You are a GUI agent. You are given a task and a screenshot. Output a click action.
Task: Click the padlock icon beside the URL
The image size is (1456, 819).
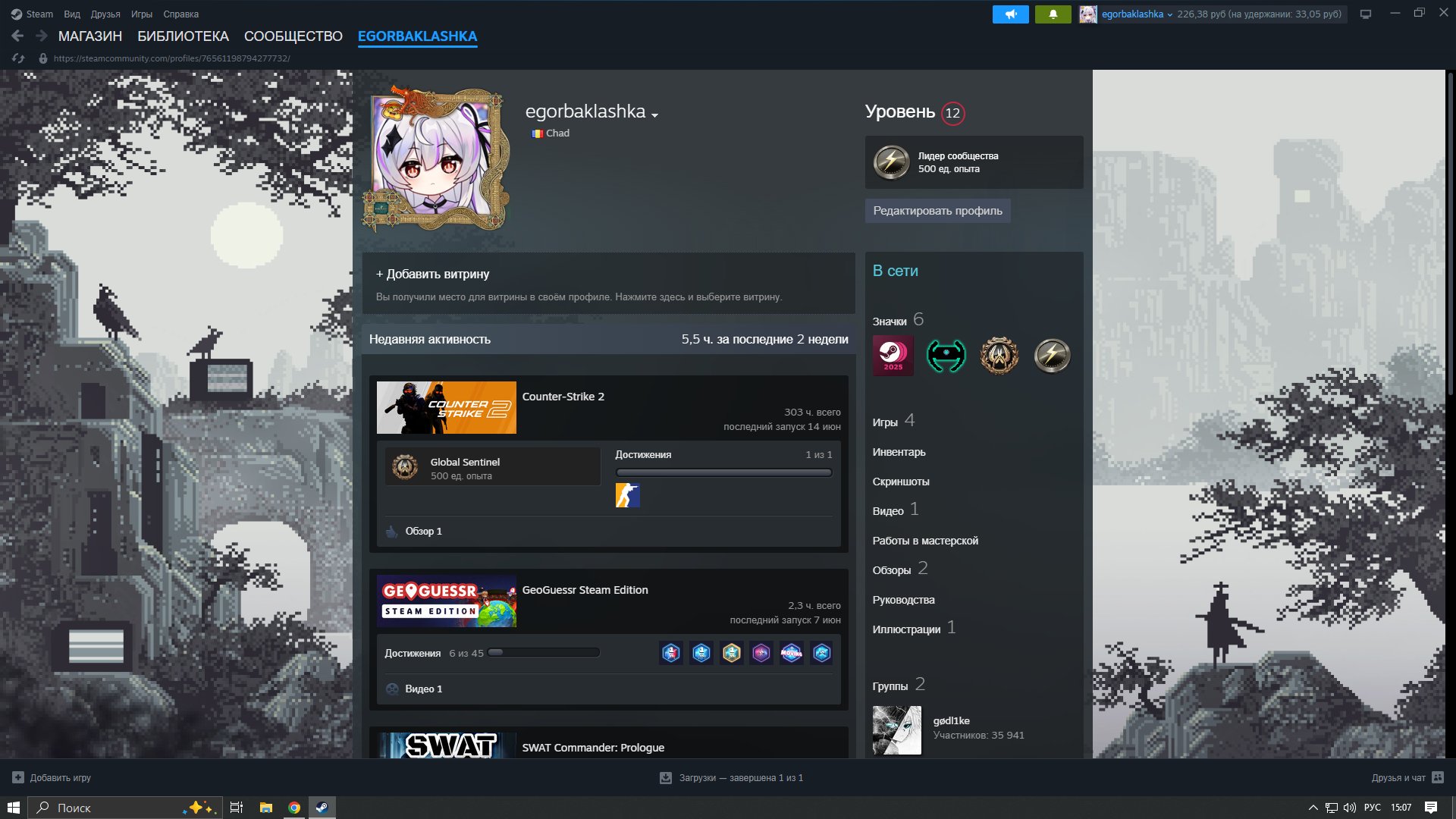point(43,58)
